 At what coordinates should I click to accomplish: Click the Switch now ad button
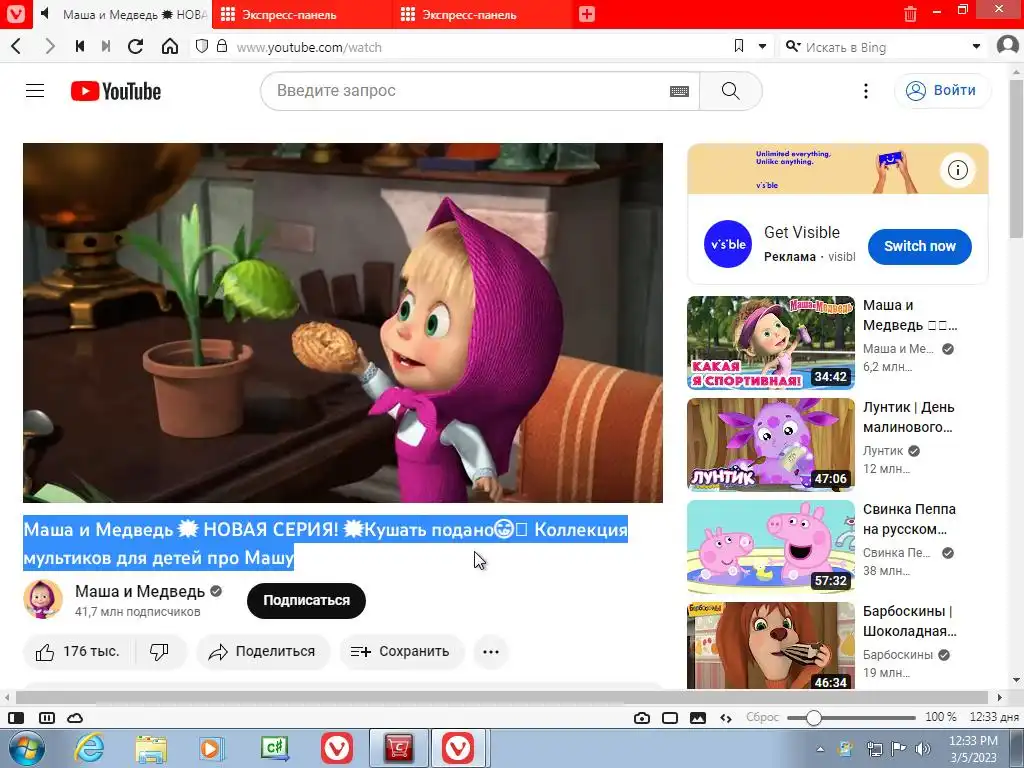coord(920,246)
